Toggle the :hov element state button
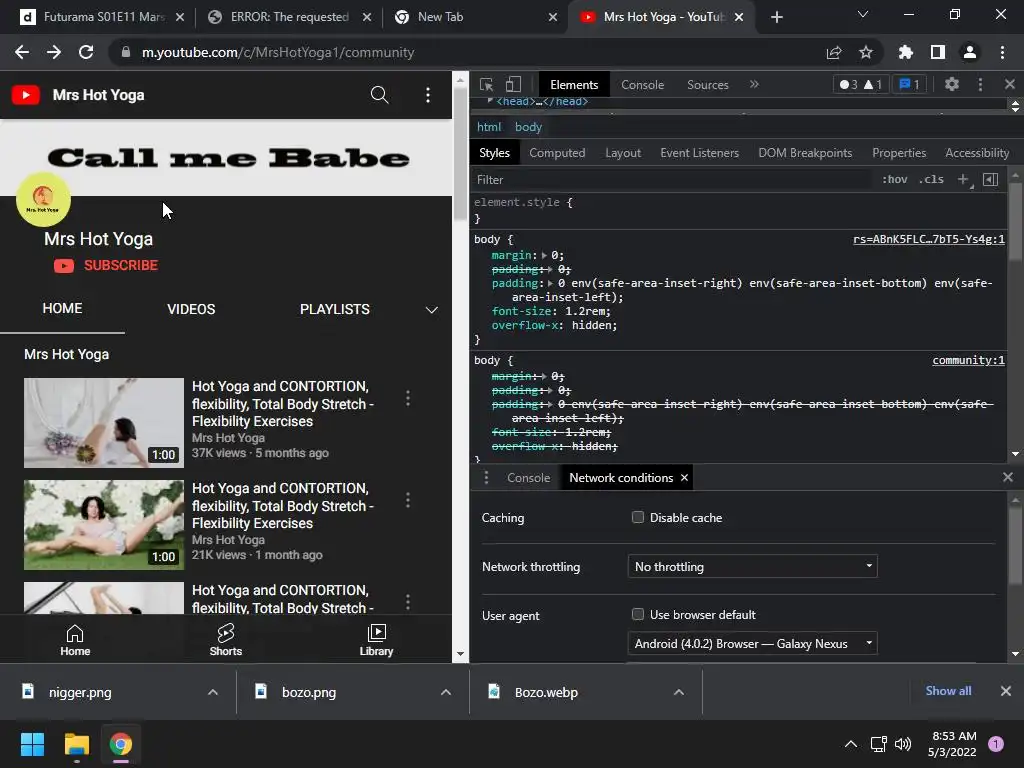Screen dimensions: 1024x768 coord(895,180)
